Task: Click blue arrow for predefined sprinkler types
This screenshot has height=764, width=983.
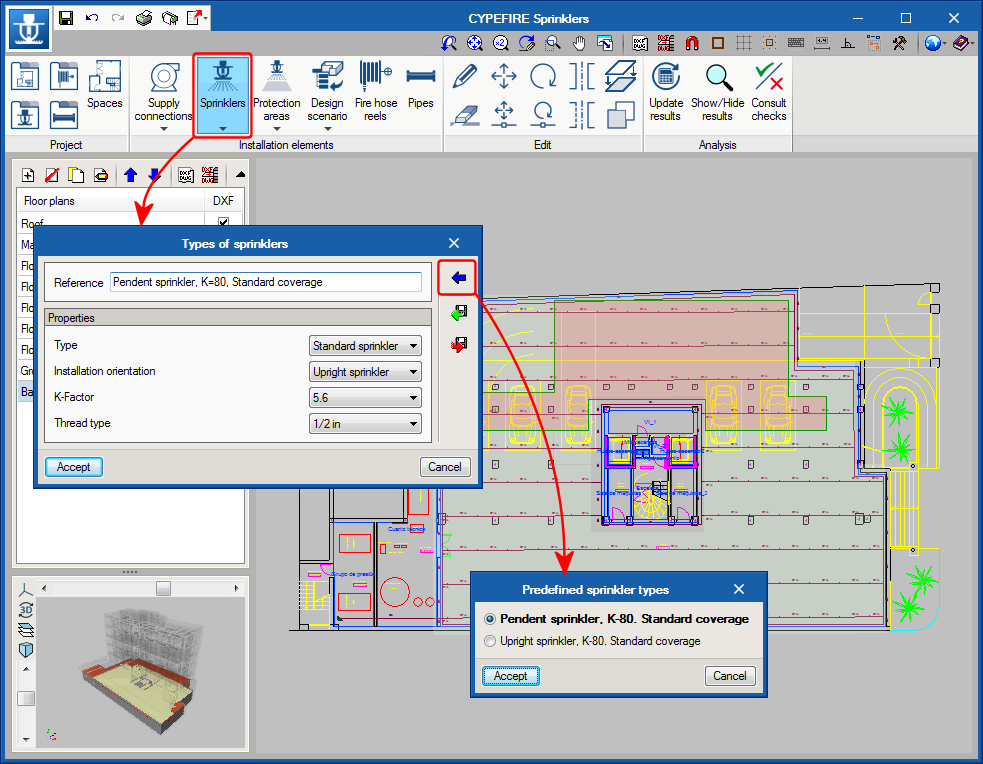Action: 459,278
